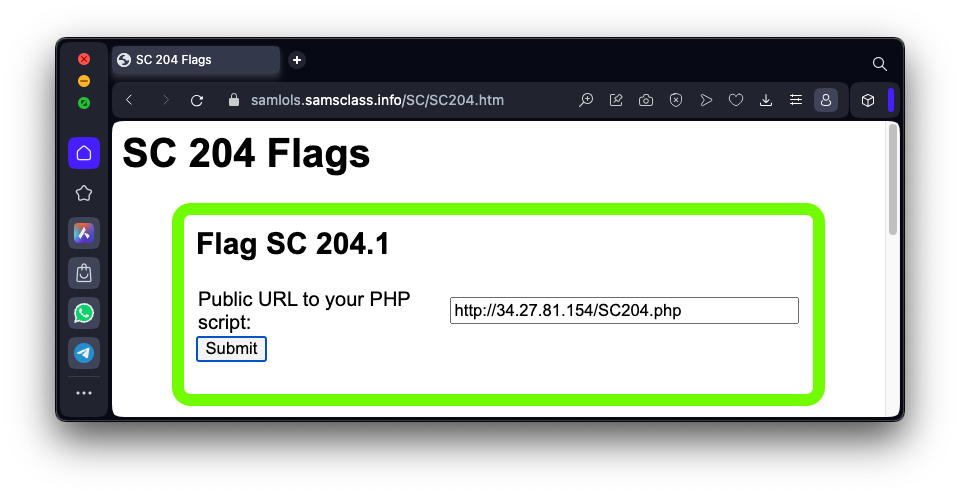Open Telegram in sidebar
The width and height of the screenshot is (960, 495).
coord(84,353)
